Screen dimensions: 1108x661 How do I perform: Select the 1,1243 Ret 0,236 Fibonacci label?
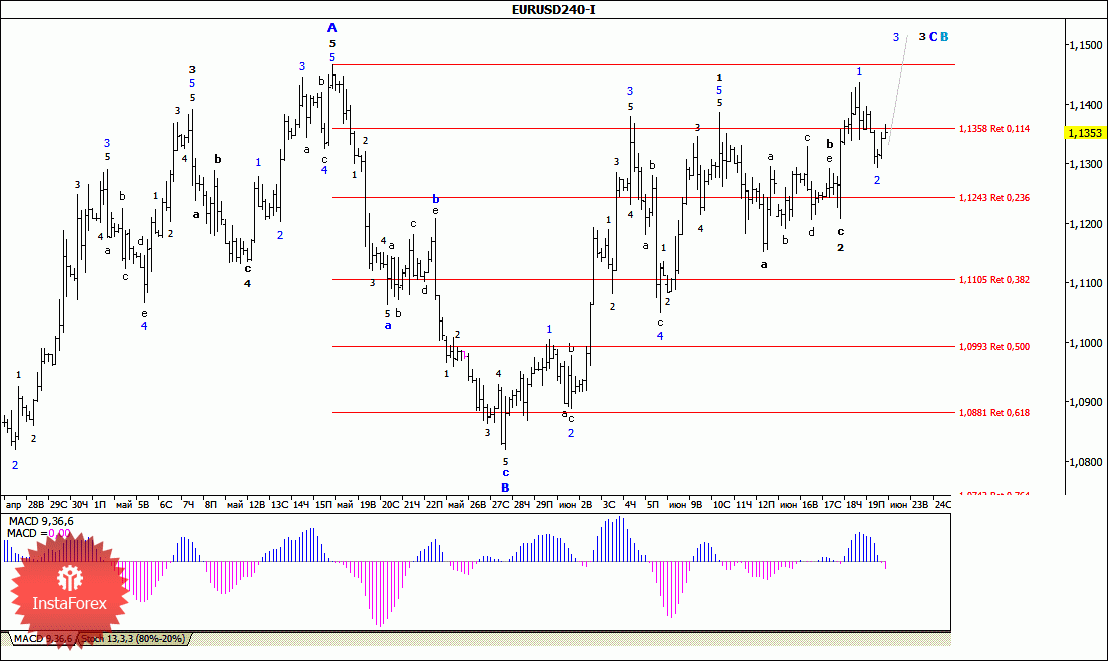pyautogui.click(x=994, y=197)
